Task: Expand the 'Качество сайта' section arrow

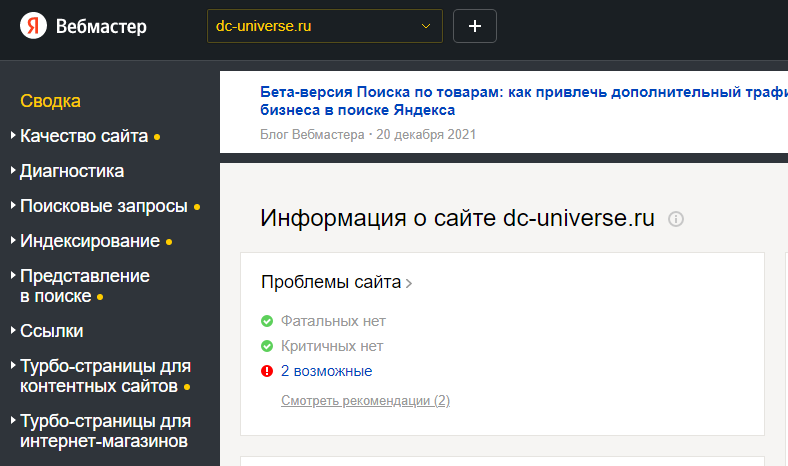Action: [x=13, y=135]
